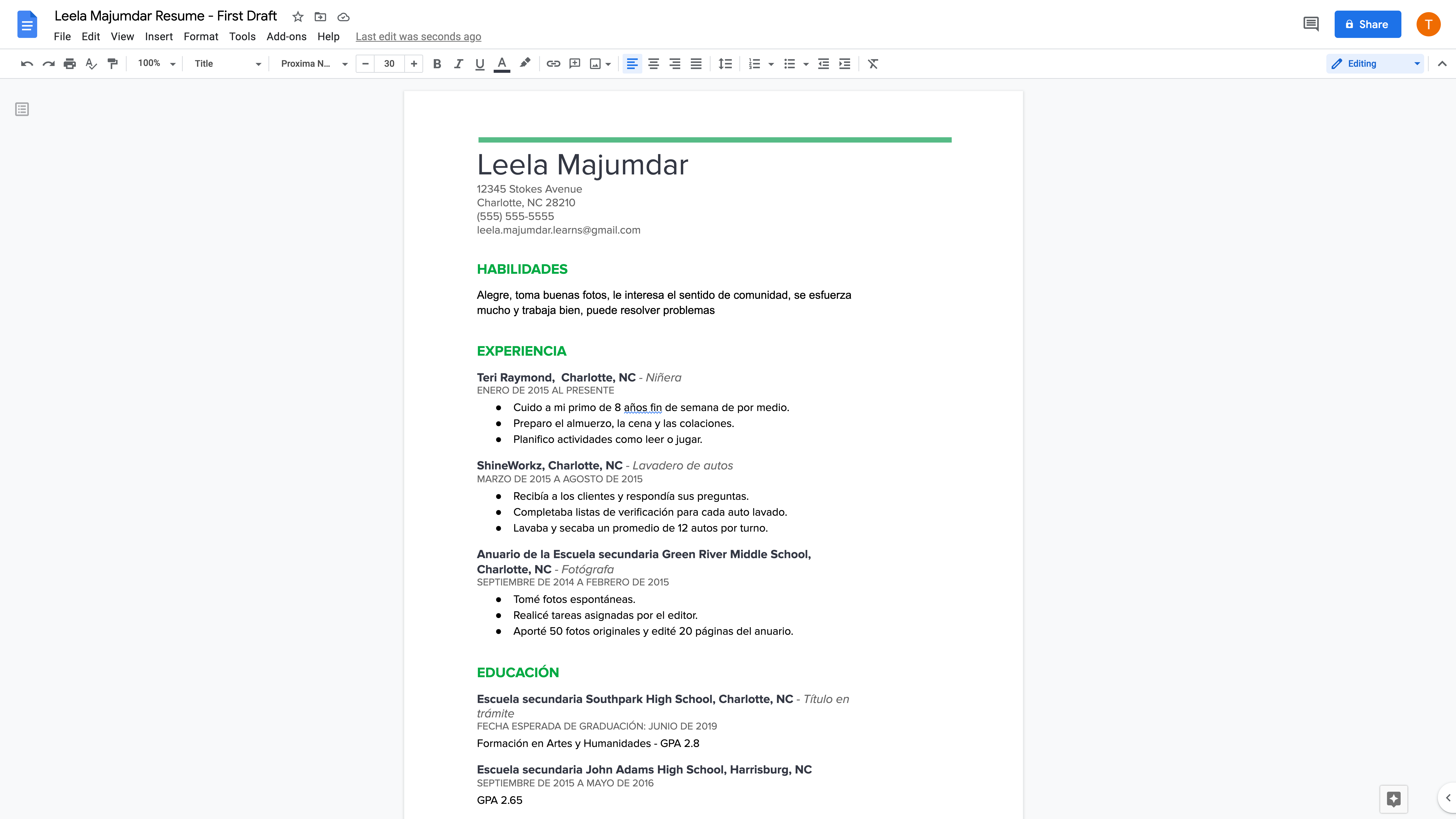Increase font size with plus button
The height and width of the screenshot is (819, 1456).
click(x=414, y=64)
